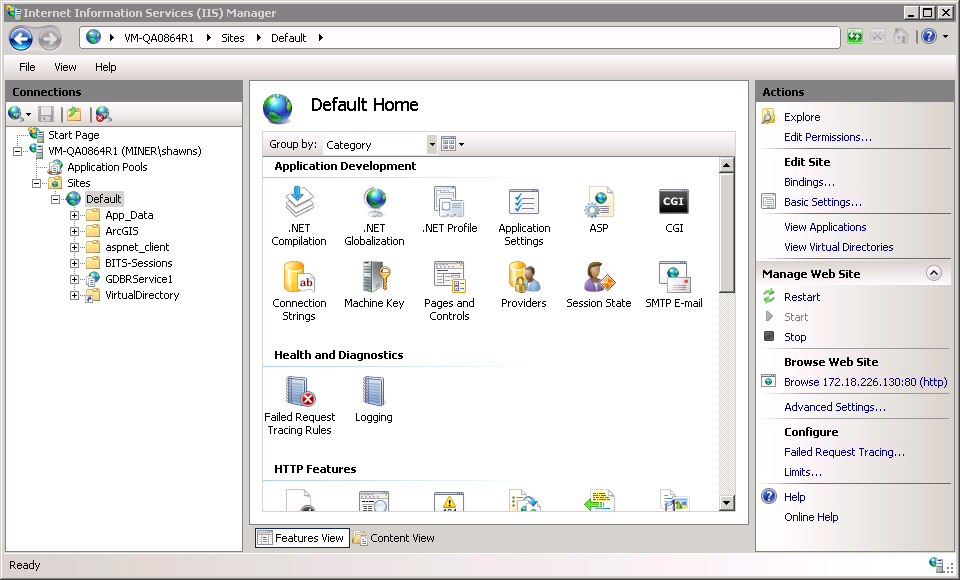Viewport: 960px width, 580px height.
Task: Click the Limits configure link
Action: tap(803, 472)
